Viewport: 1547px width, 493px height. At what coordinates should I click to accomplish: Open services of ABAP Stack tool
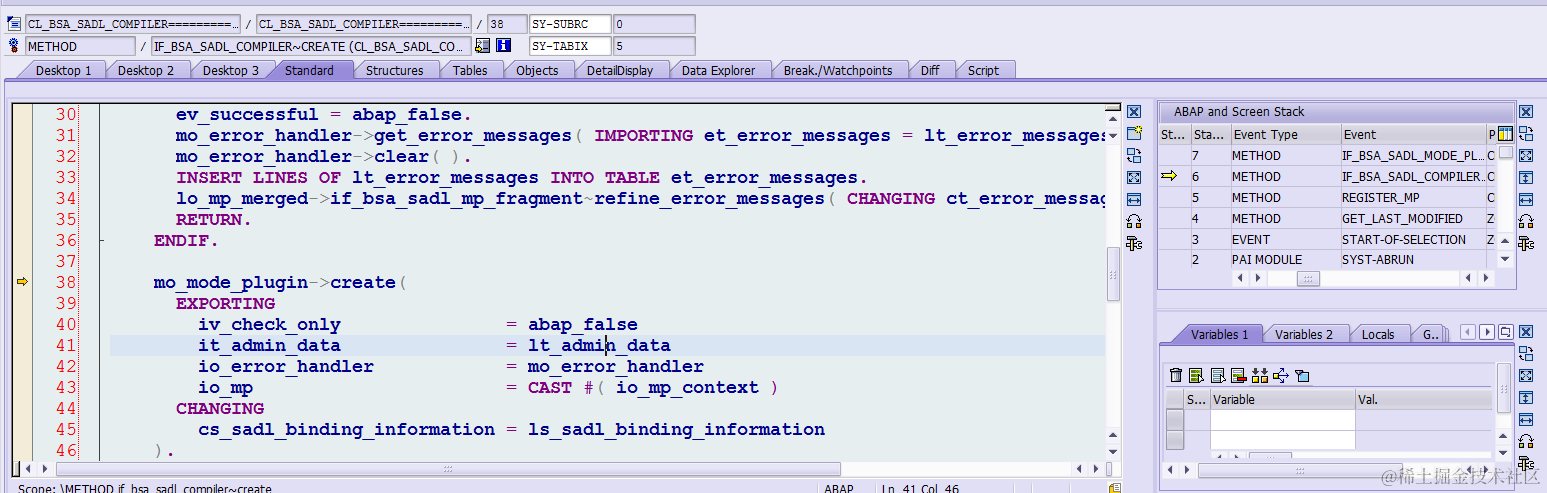point(1526,222)
